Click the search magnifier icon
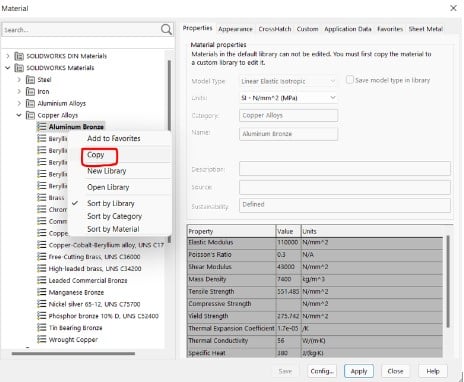The height and width of the screenshot is (382, 464). [x=166, y=30]
